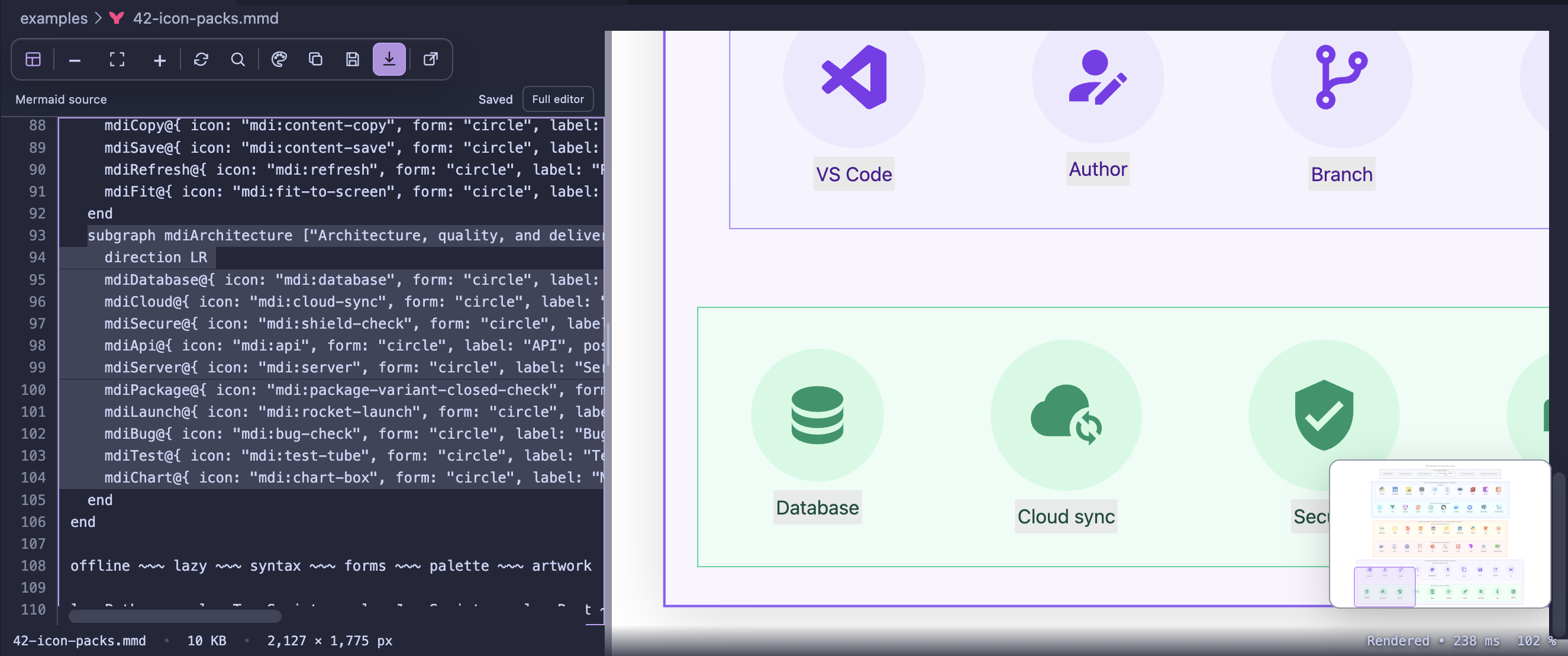Click the zoom out minus icon
Viewport: 1568px width, 656px height.
click(x=75, y=60)
